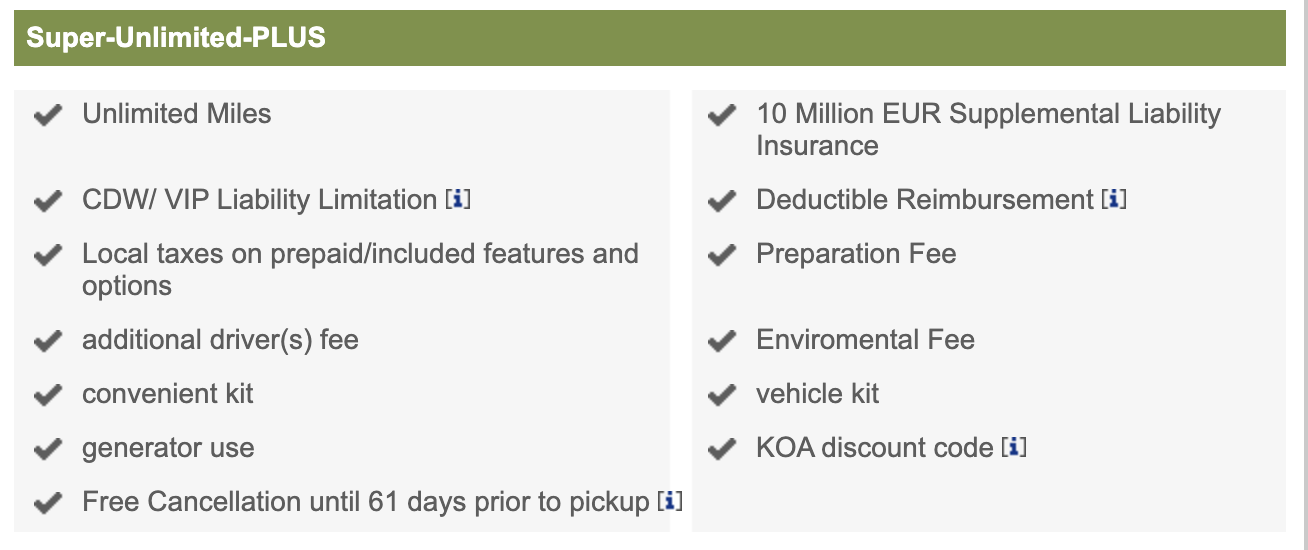The height and width of the screenshot is (550, 1308).
Task: Click checkmark beside additional driver(s) fee
Action: [47, 342]
